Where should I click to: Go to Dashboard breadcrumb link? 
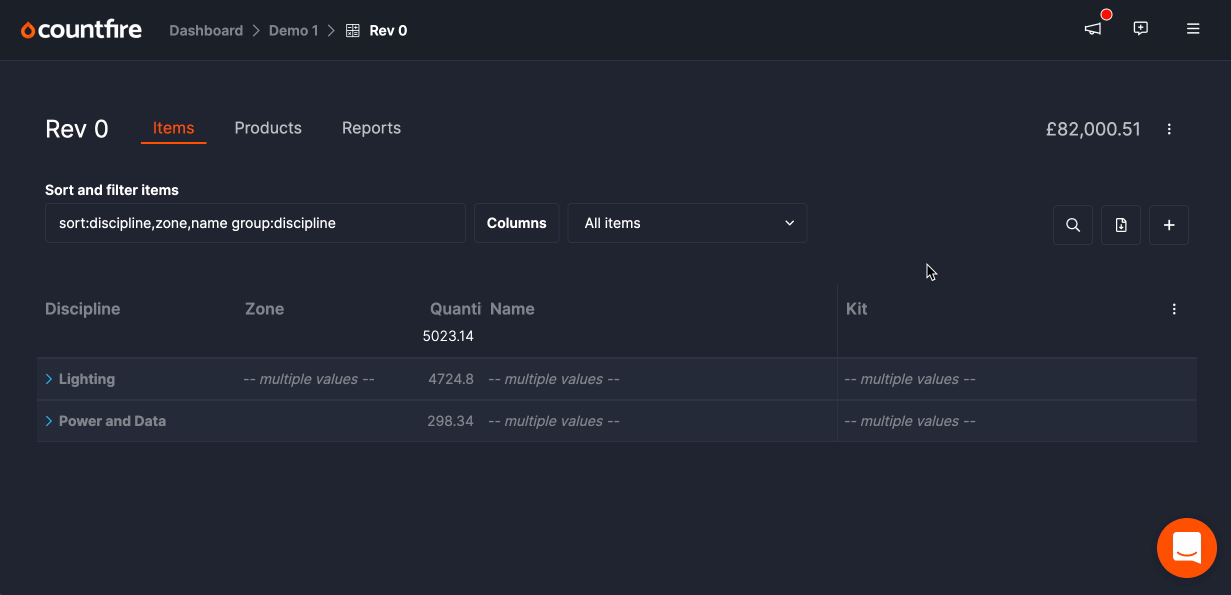206,30
